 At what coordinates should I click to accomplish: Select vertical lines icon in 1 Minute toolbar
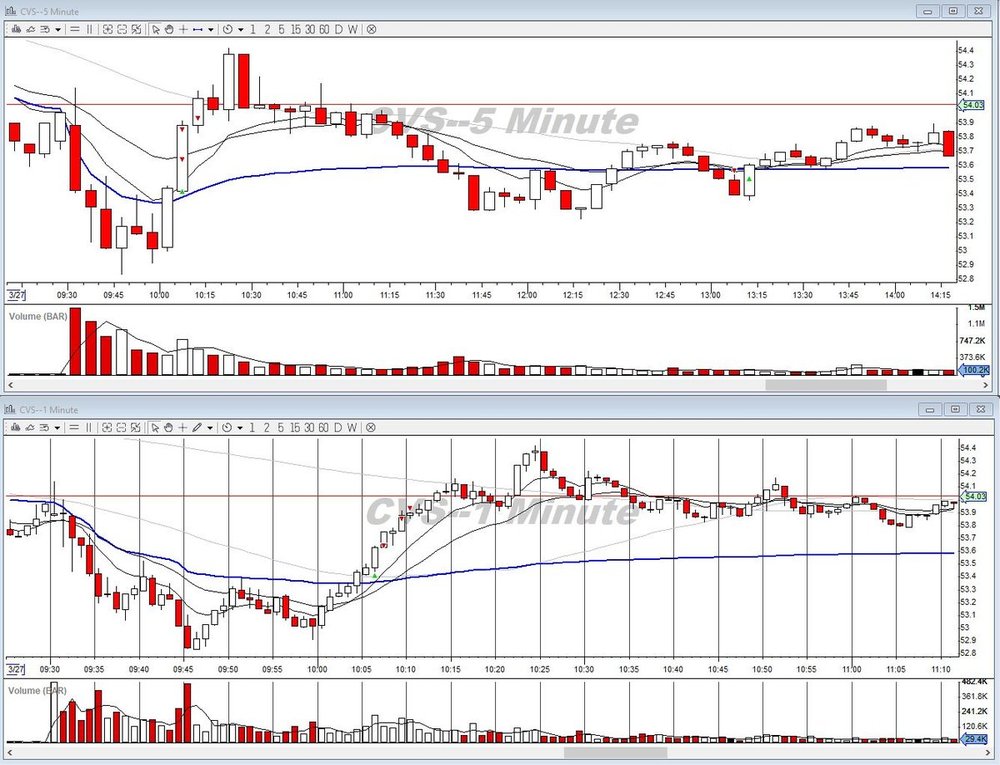[x=89, y=428]
